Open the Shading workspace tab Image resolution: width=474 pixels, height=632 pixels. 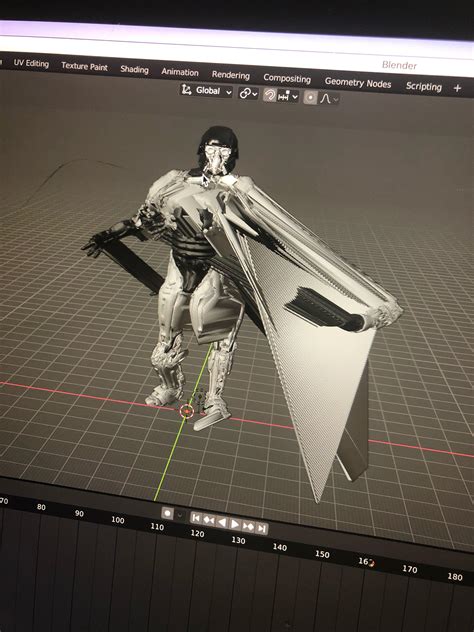[134, 69]
